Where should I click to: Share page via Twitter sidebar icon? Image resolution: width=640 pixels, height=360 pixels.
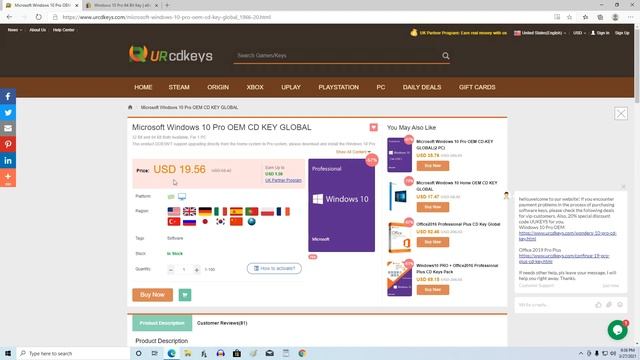pyautogui.click(x=8, y=112)
